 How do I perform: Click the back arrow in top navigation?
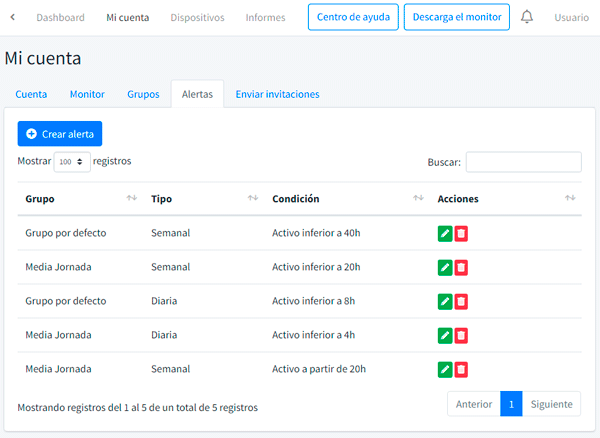(13, 17)
